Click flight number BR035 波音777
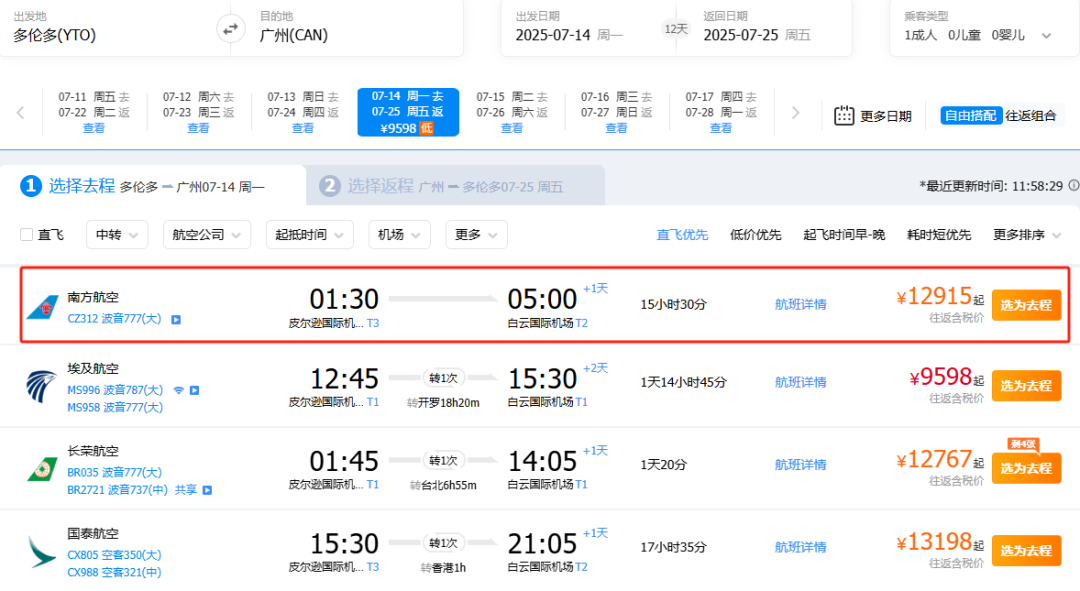1080x591 pixels. [x=114, y=473]
